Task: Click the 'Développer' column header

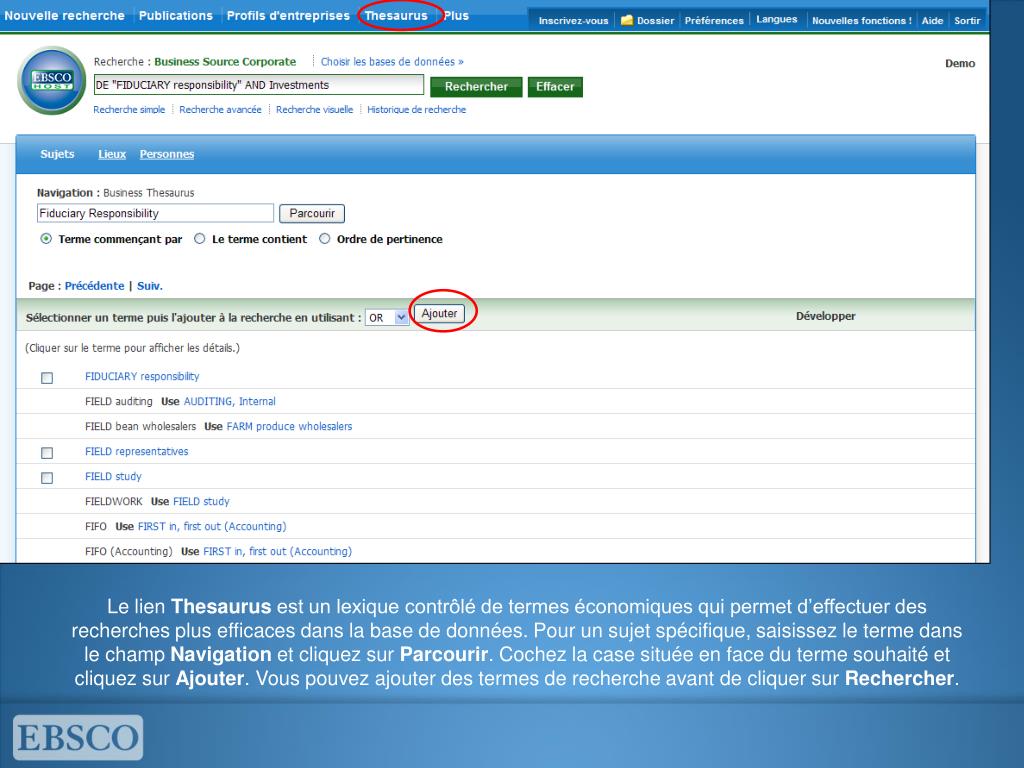Action: tap(825, 316)
